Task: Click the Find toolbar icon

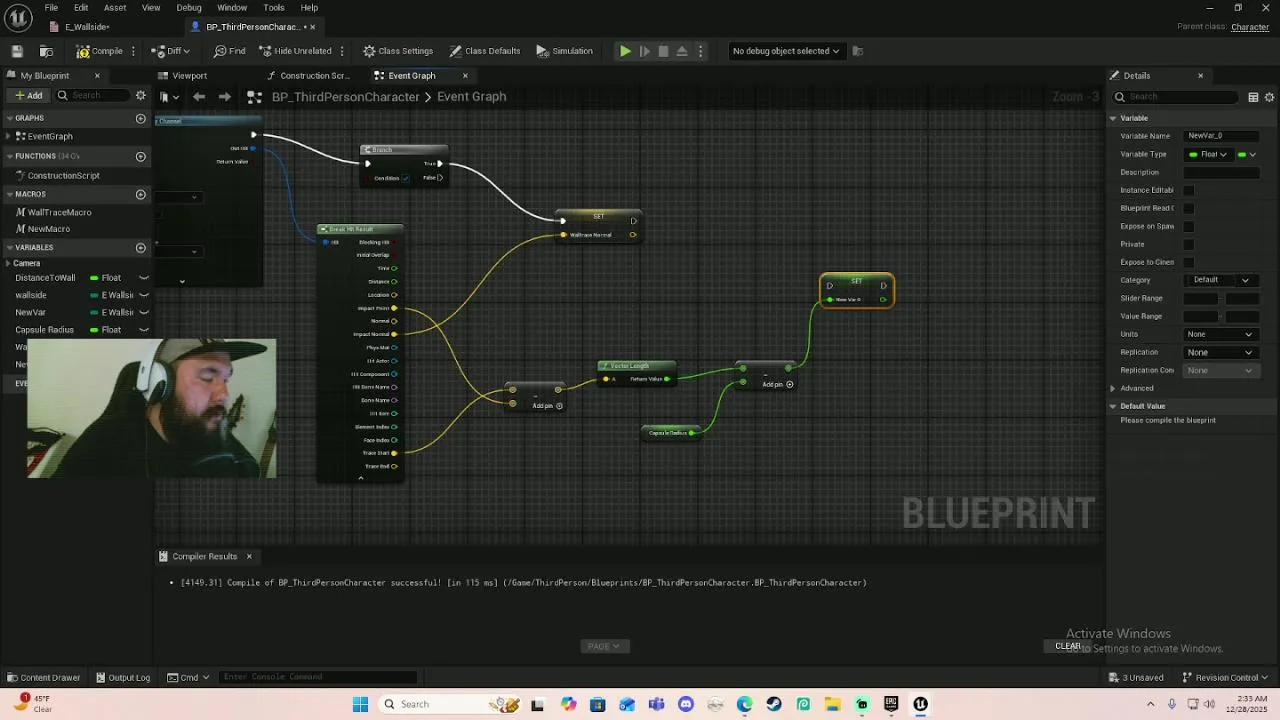Action: point(229,51)
